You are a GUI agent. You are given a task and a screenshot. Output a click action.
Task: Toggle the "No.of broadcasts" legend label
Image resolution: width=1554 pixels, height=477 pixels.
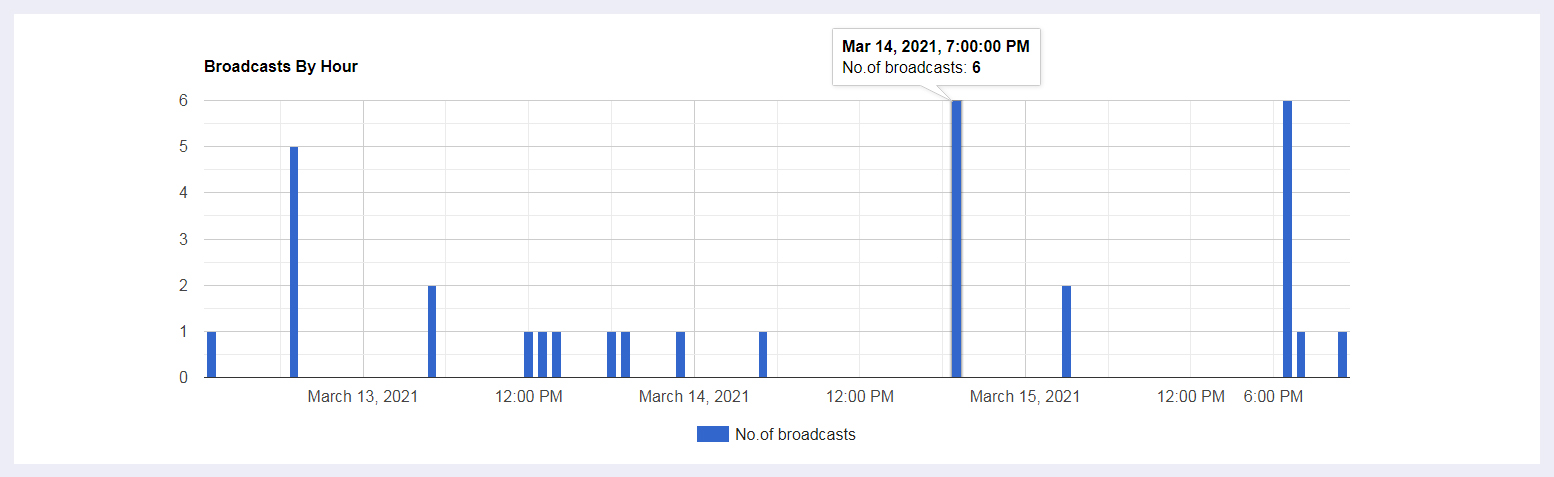795,434
